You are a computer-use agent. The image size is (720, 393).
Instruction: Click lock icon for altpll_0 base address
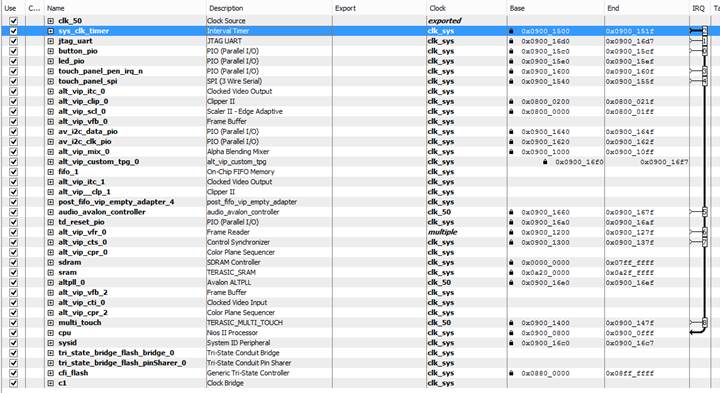coord(511,282)
